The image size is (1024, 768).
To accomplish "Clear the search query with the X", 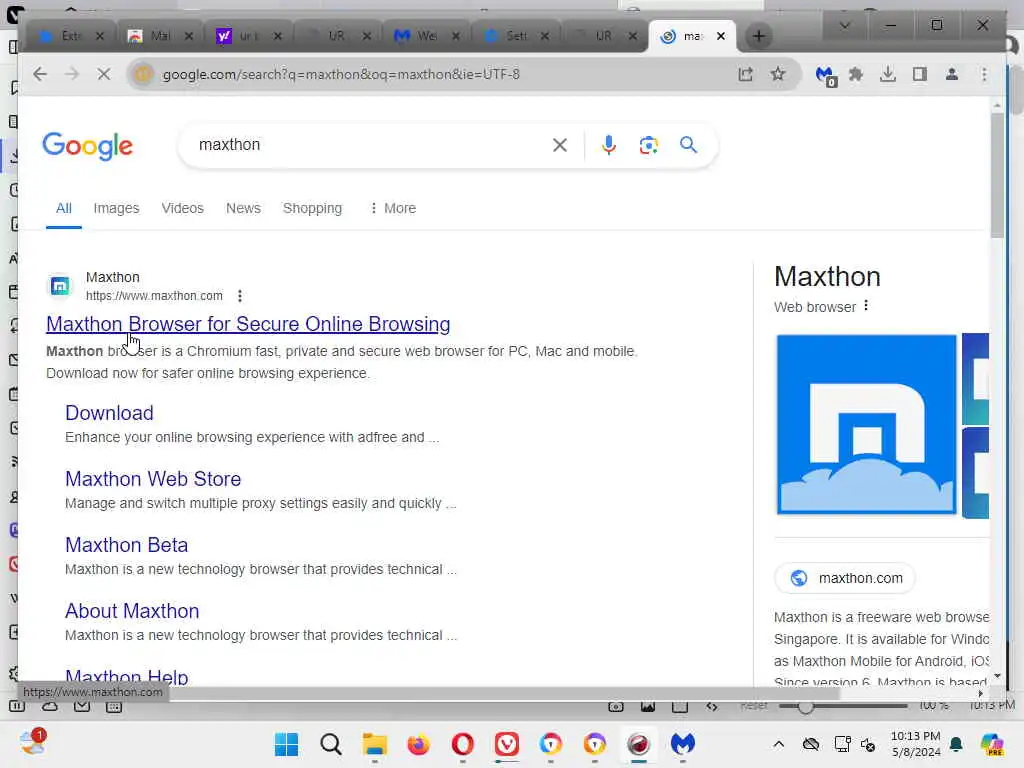I will 560,145.
